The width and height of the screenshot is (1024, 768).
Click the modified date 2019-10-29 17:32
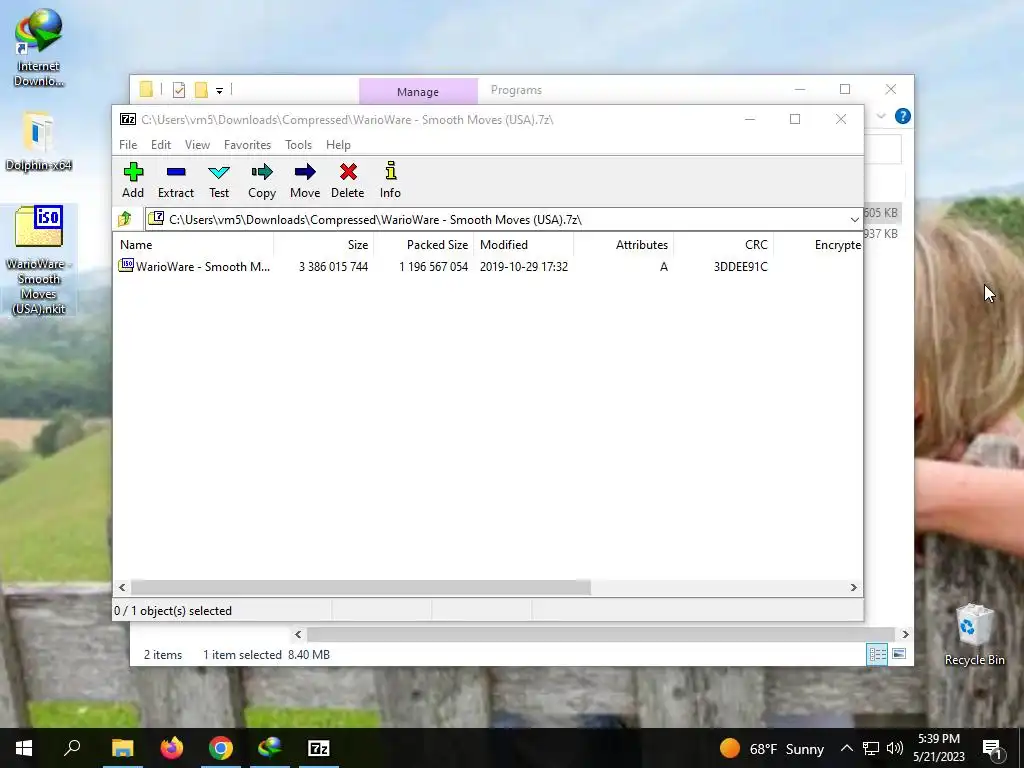click(524, 266)
